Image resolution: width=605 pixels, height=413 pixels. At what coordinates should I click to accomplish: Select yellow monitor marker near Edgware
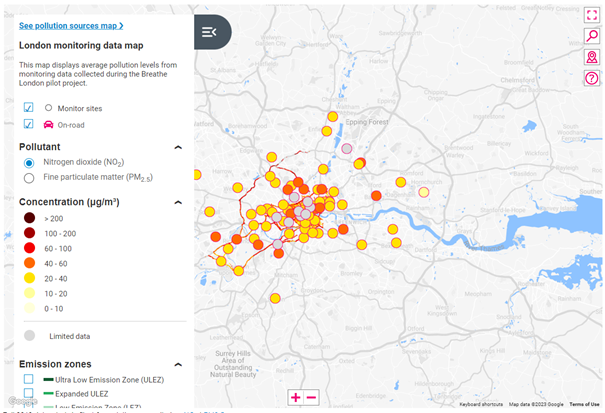tap(272, 157)
